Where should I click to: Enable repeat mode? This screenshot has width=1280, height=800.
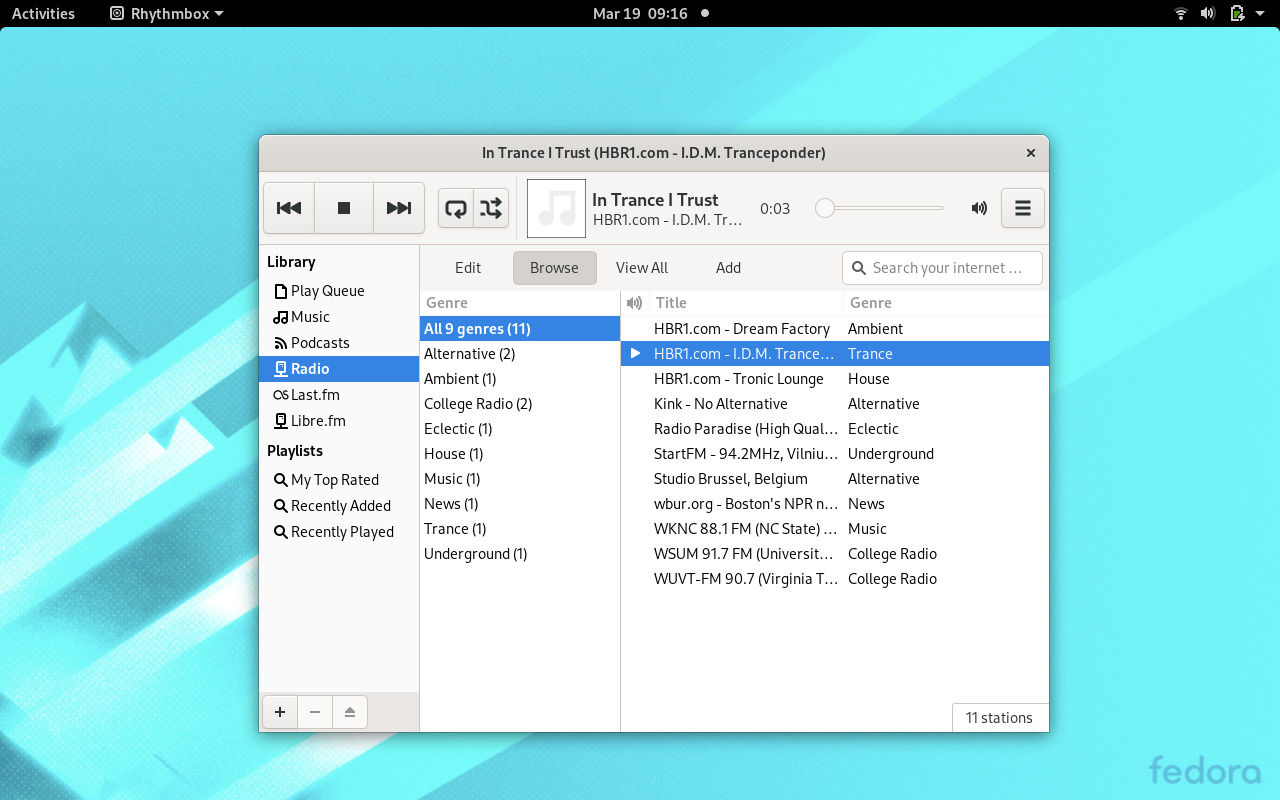coord(456,208)
